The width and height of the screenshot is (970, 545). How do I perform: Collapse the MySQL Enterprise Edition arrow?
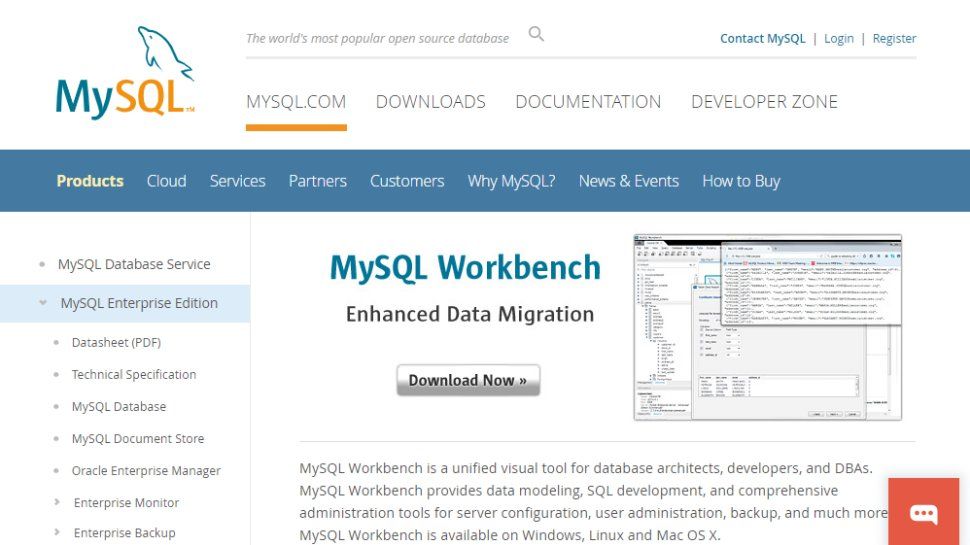point(43,303)
